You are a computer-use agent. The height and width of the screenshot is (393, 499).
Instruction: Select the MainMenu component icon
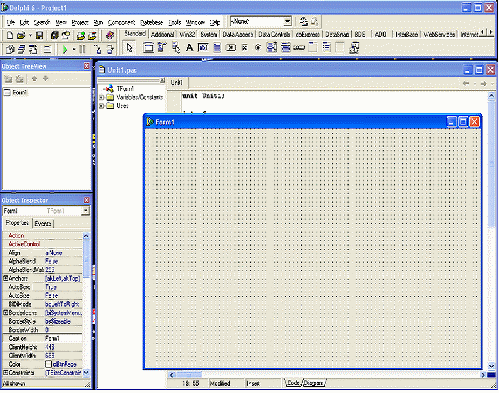(x=162, y=48)
